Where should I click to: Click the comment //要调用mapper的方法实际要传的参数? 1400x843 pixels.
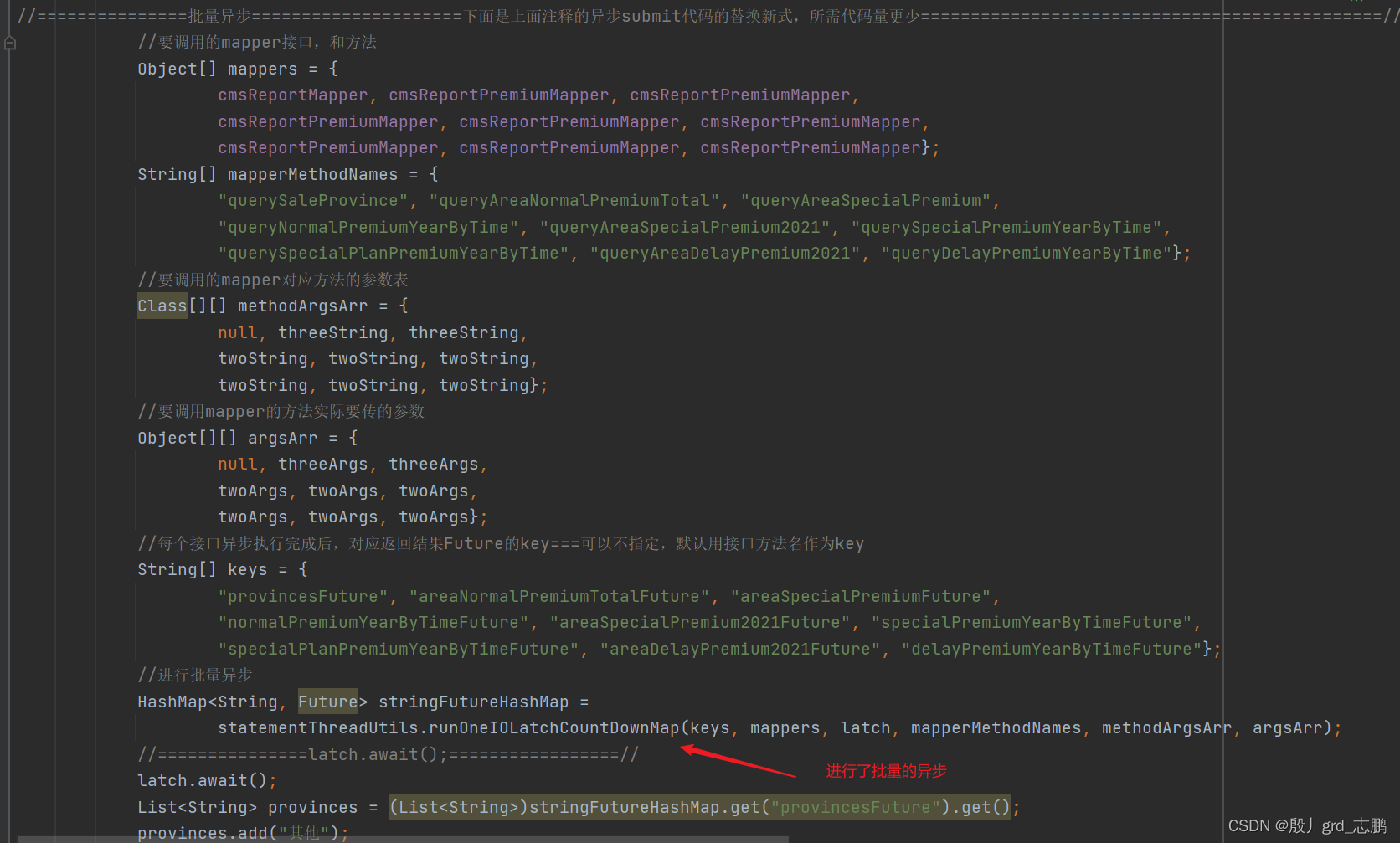pos(281,411)
